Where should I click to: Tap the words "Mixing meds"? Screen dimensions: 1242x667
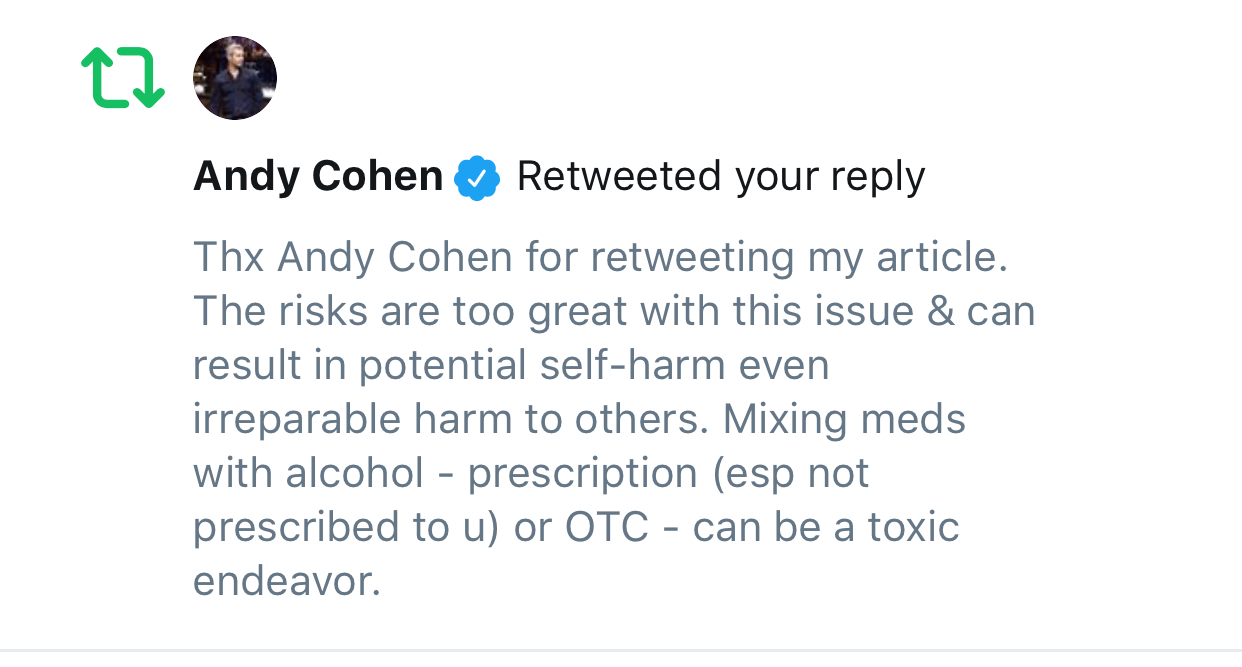pos(845,420)
